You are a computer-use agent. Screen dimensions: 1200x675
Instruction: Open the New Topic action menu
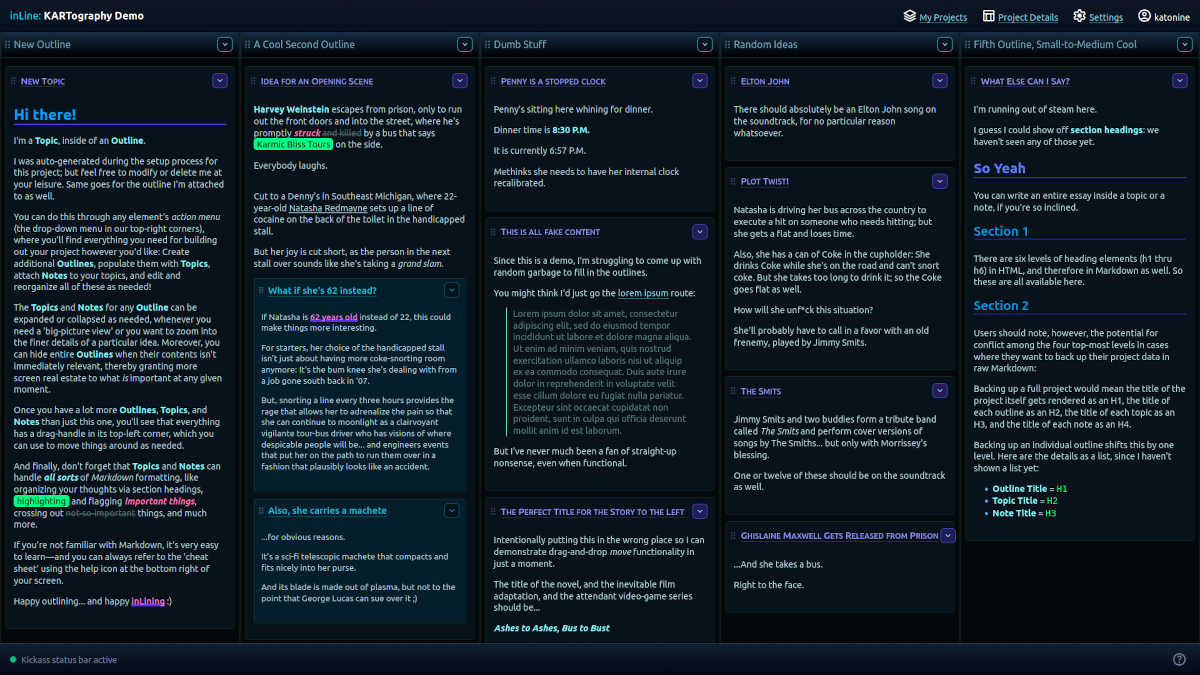[220, 80]
